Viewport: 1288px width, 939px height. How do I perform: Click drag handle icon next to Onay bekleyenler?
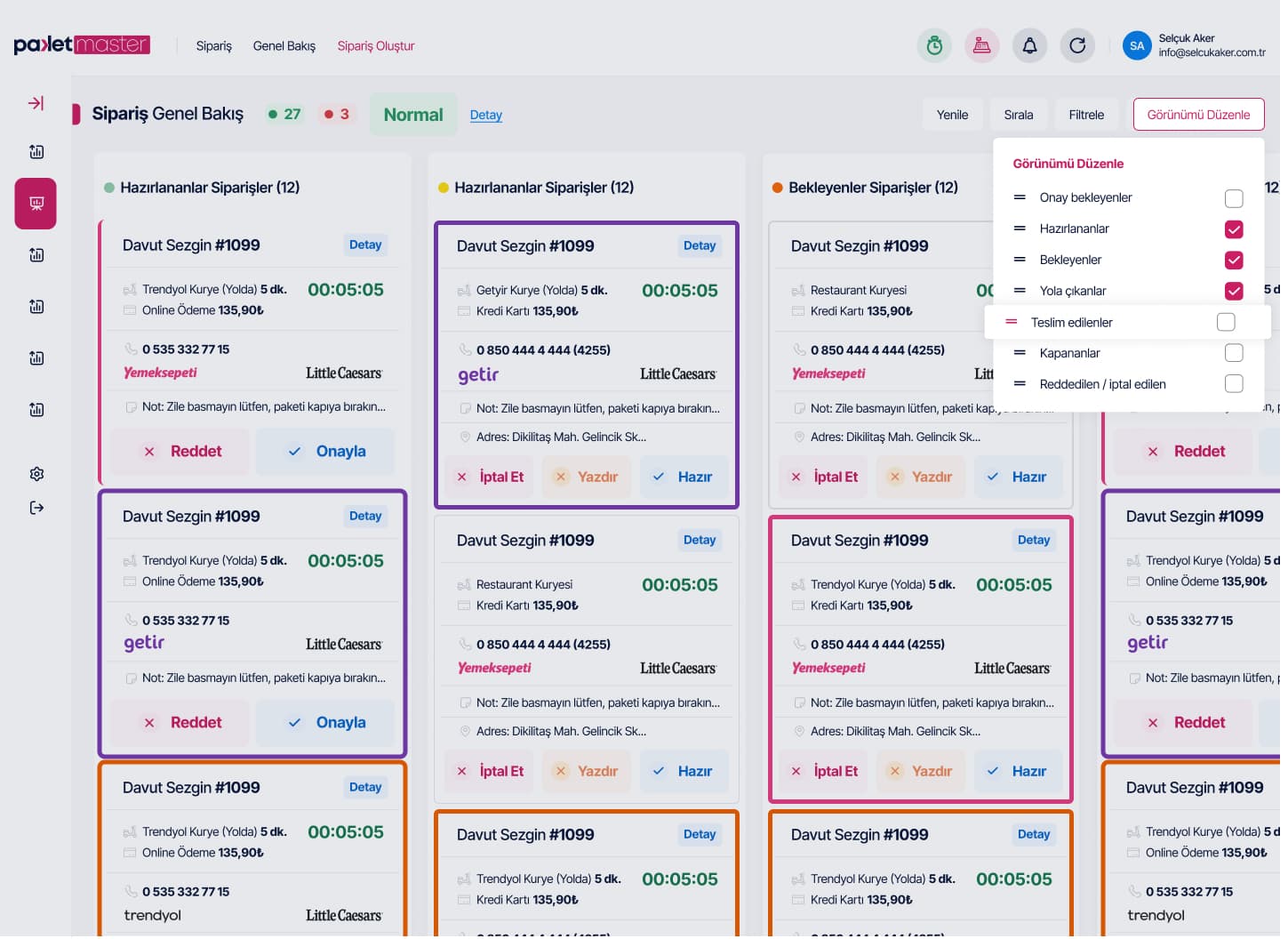(x=1020, y=197)
